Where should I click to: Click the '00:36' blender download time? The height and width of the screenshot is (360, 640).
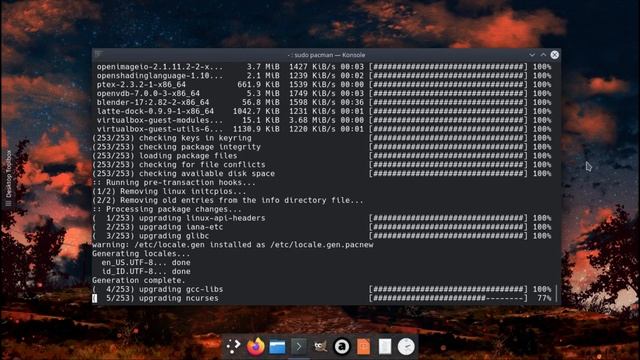click(x=352, y=102)
